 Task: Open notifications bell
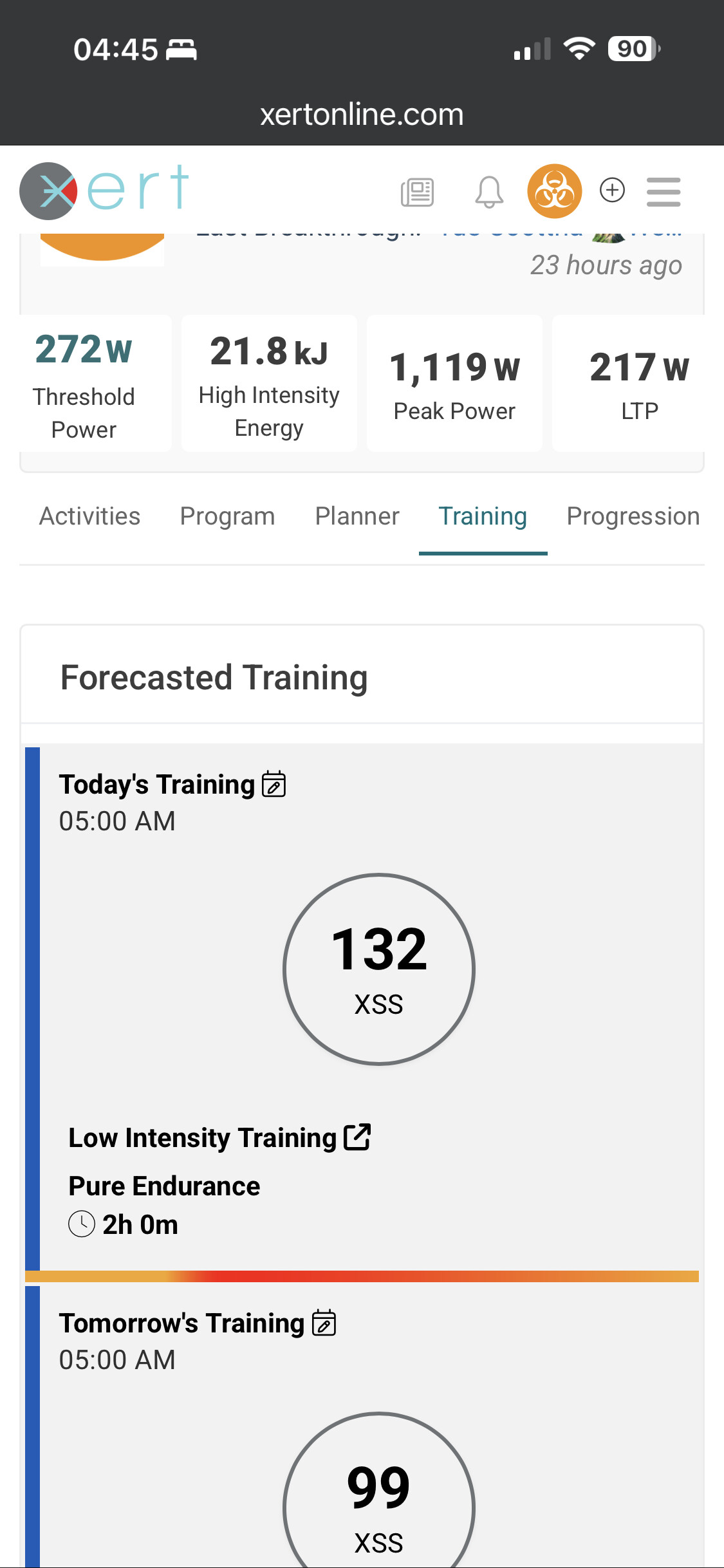(x=489, y=192)
